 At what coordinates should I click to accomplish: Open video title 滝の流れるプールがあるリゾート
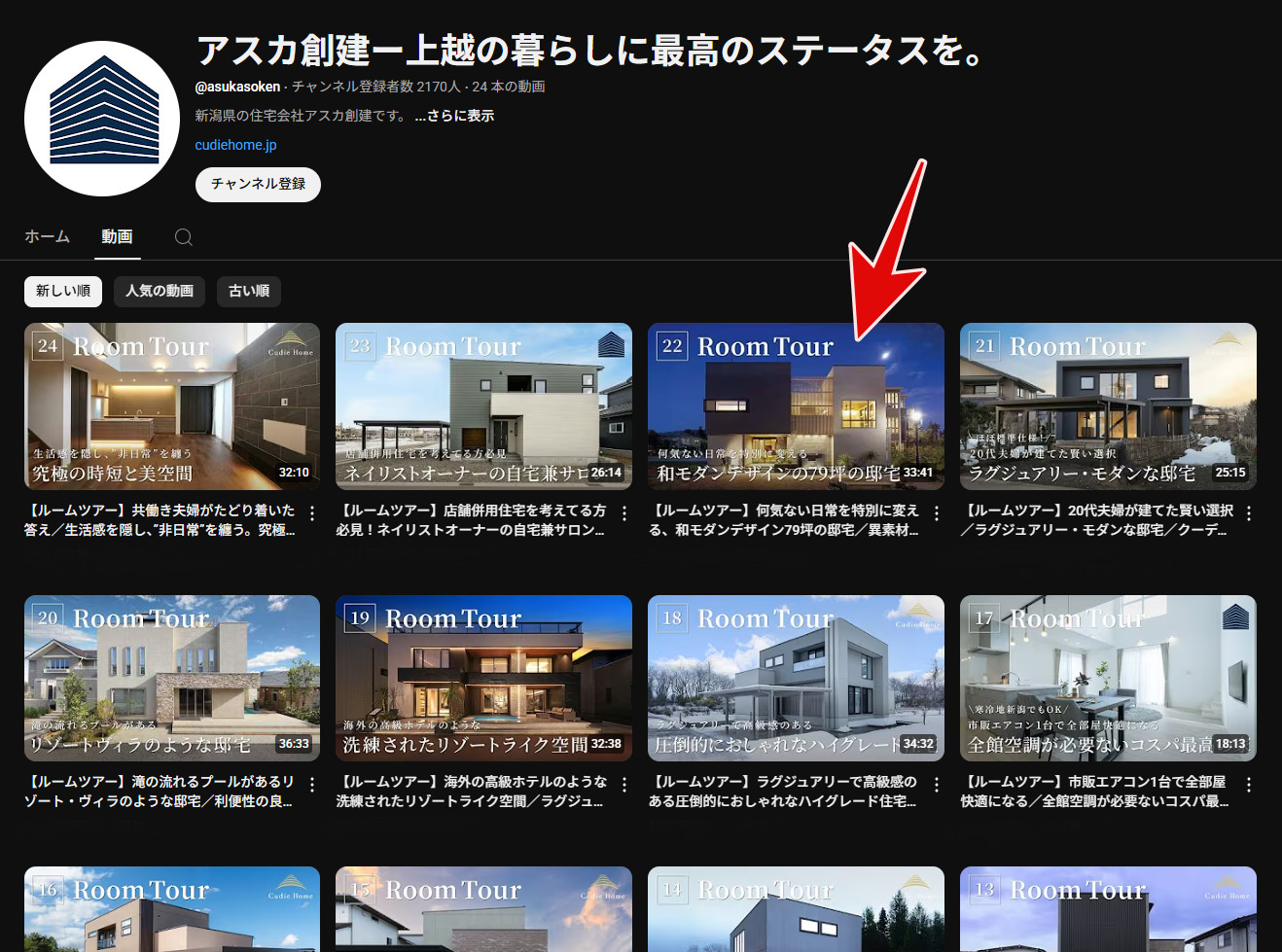coord(160,792)
